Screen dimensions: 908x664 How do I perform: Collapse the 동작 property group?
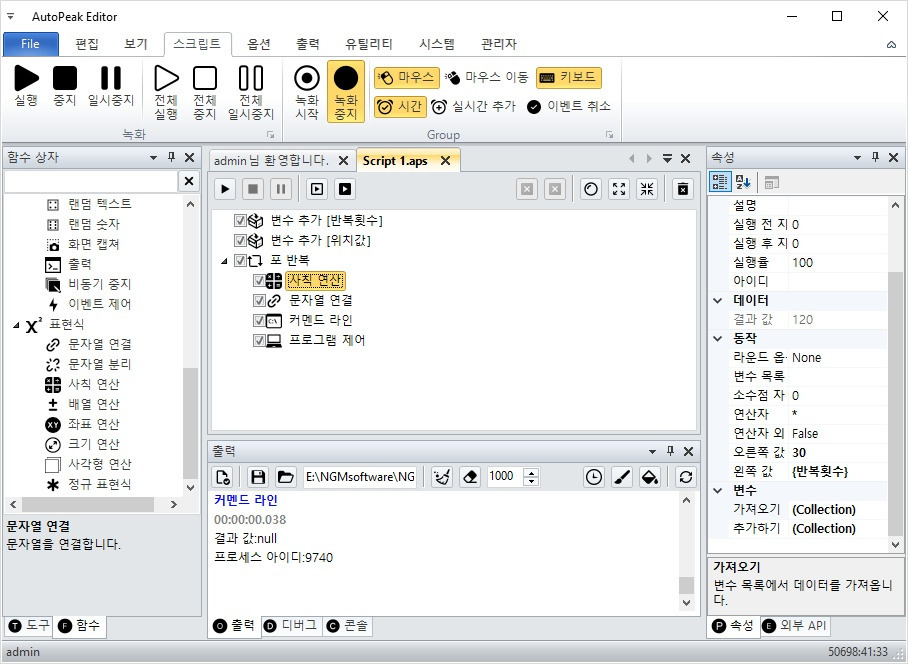tap(717, 338)
